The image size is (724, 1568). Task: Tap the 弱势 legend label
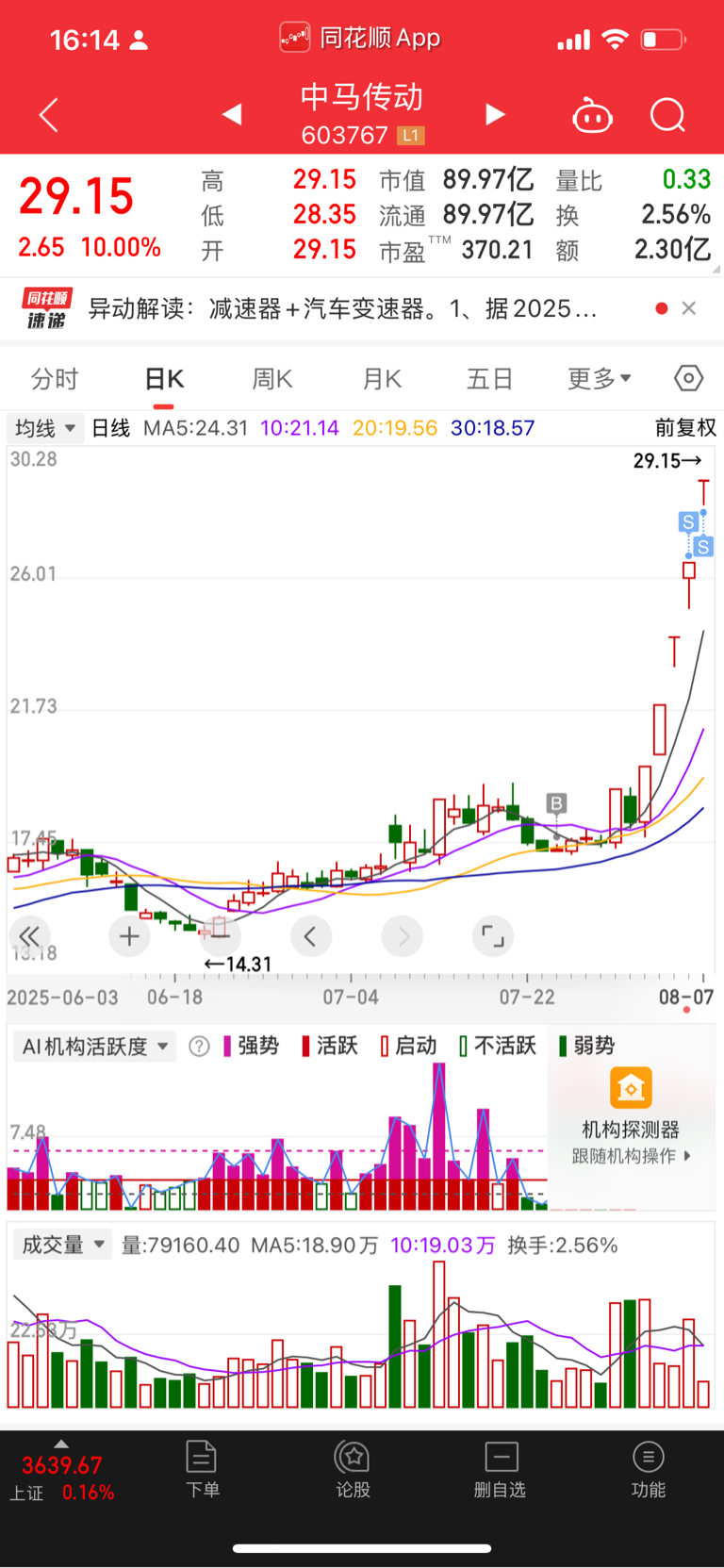coord(594,1046)
